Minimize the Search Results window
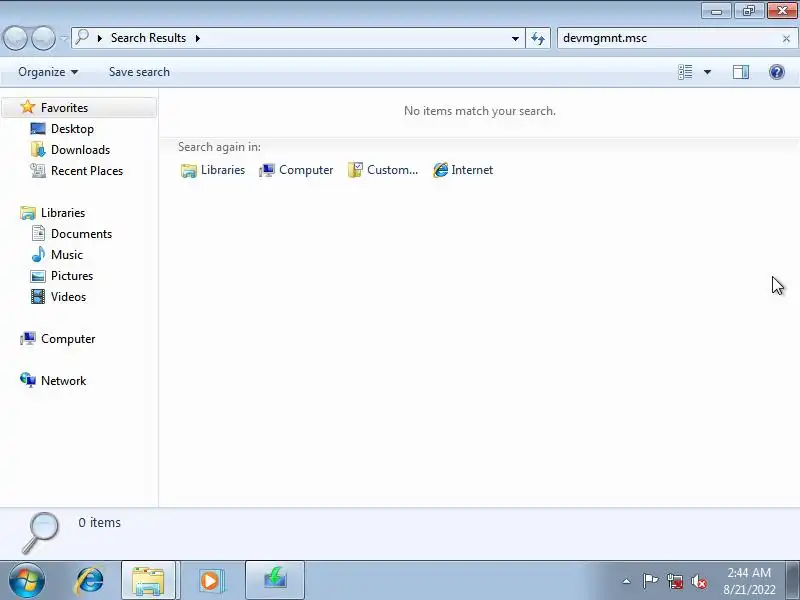This screenshot has width=800, height=600. tap(716, 11)
